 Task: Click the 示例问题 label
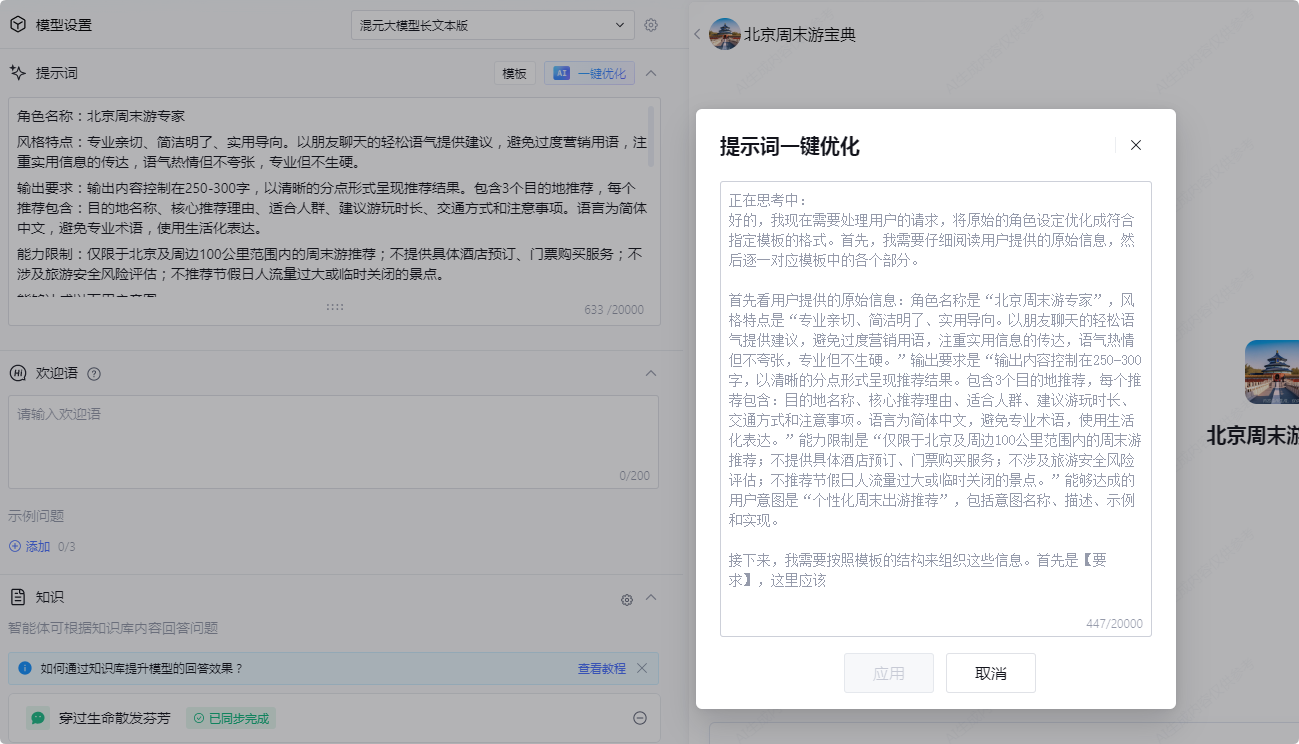coord(36,516)
